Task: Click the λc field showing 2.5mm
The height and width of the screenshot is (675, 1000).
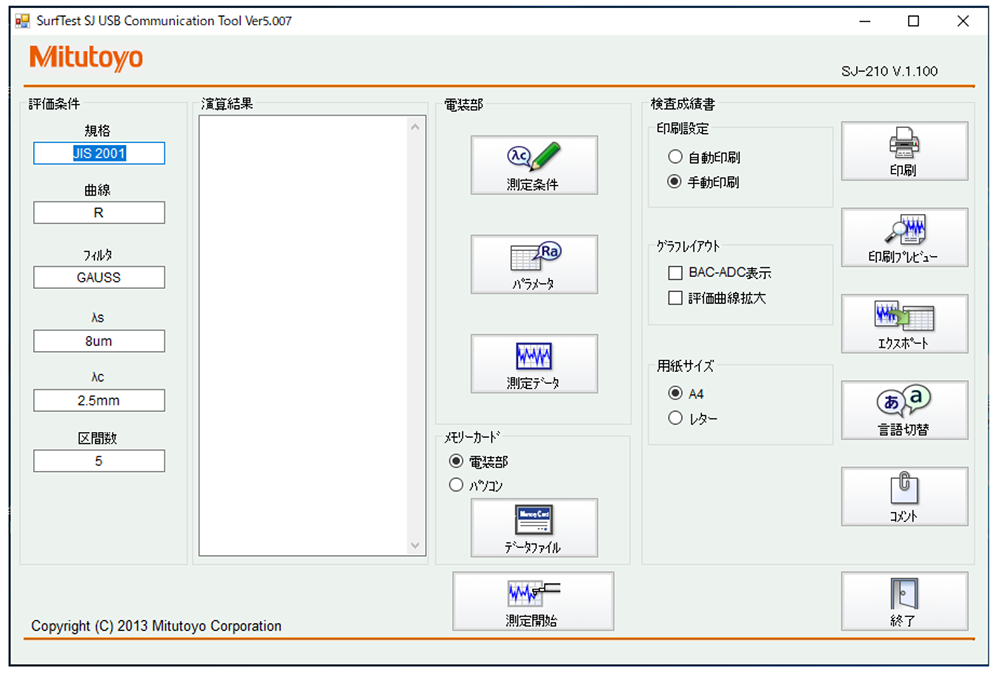Action: 99,400
